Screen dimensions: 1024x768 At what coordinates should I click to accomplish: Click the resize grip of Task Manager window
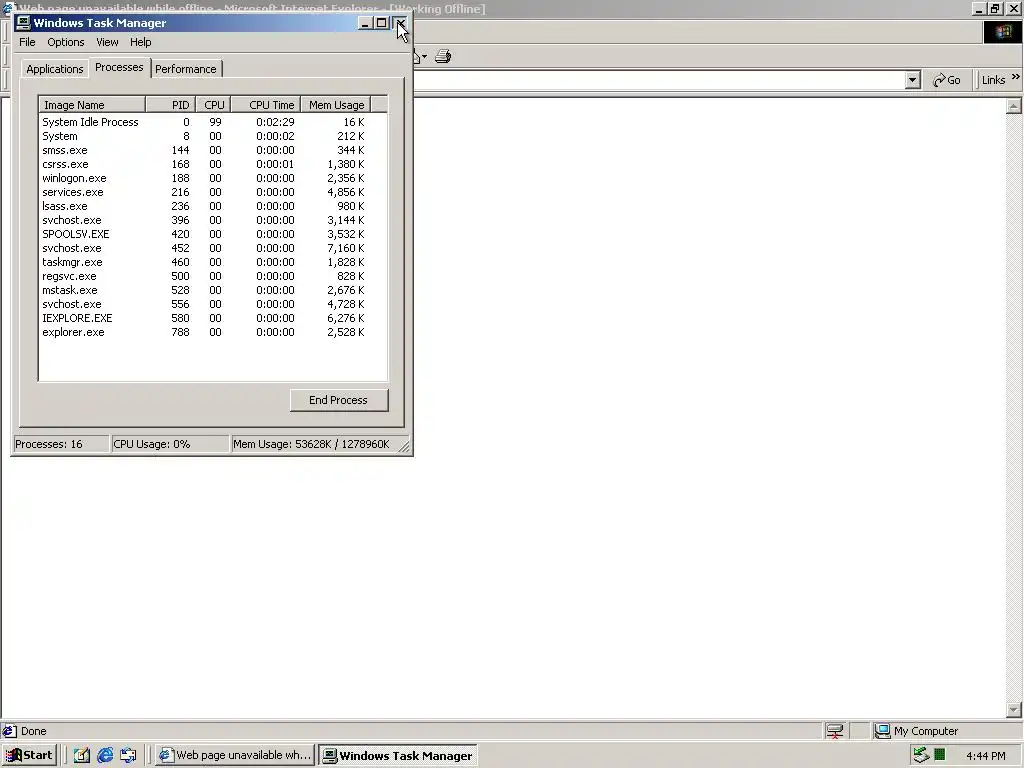click(x=404, y=446)
